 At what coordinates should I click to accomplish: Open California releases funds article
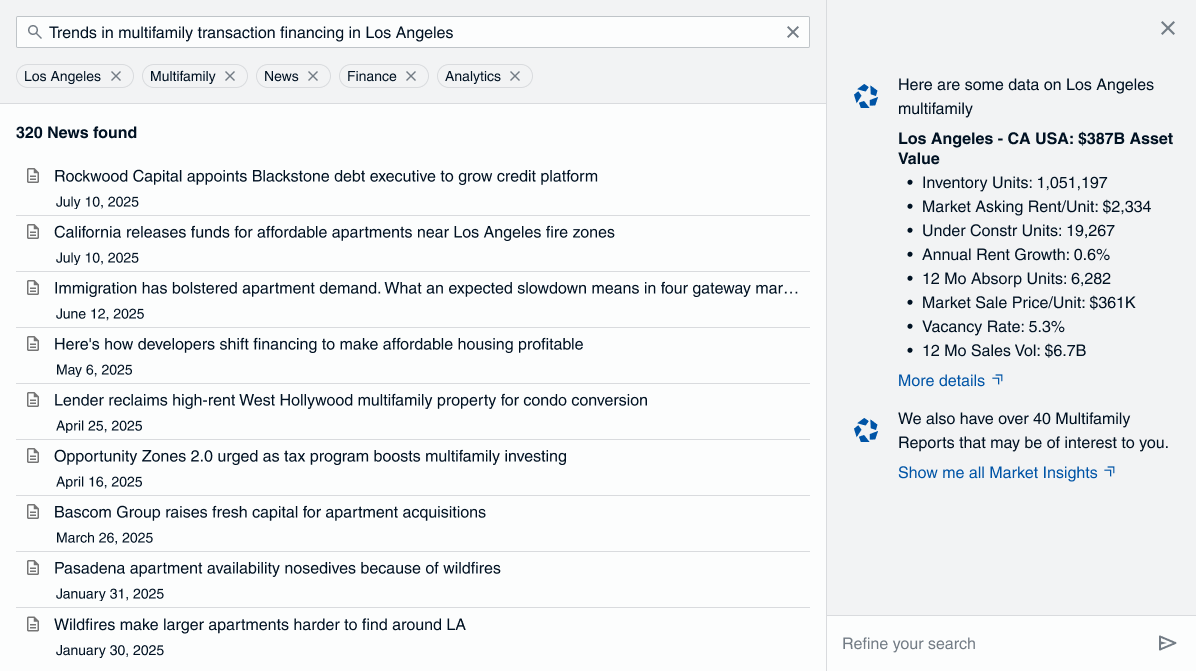coord(334,232)
